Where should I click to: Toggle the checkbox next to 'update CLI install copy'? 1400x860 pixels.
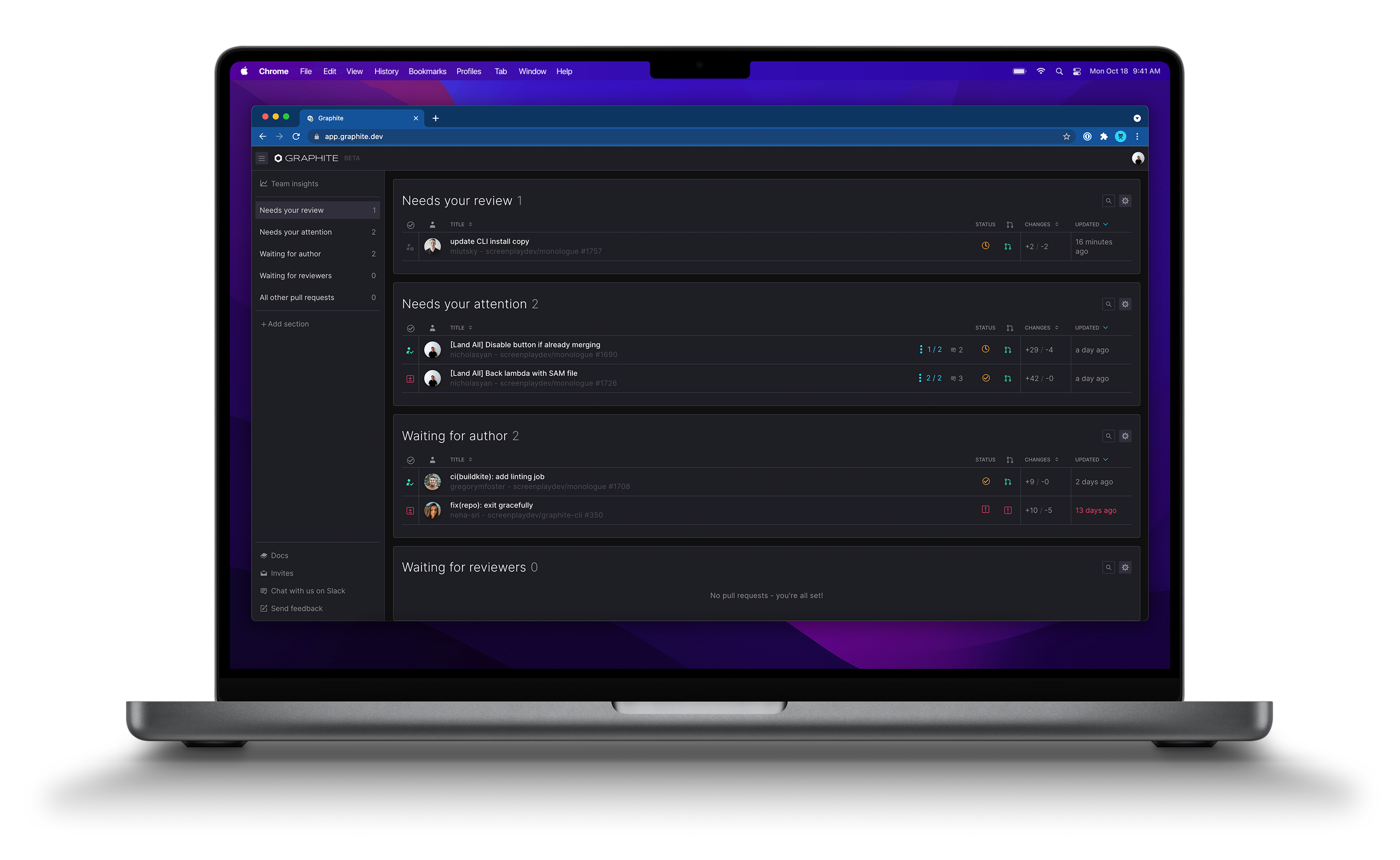[410, 246]
